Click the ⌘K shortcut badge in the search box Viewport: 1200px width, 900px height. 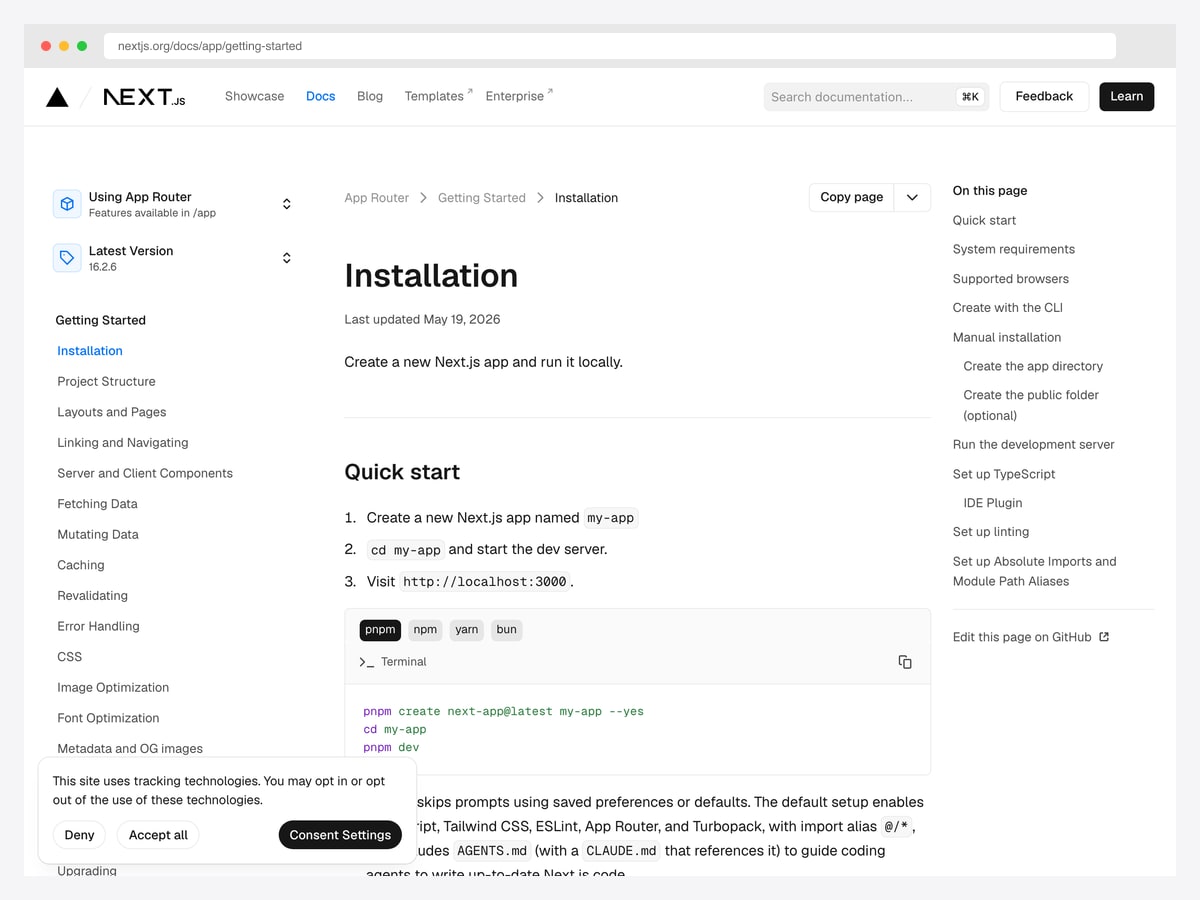point(970,97)
